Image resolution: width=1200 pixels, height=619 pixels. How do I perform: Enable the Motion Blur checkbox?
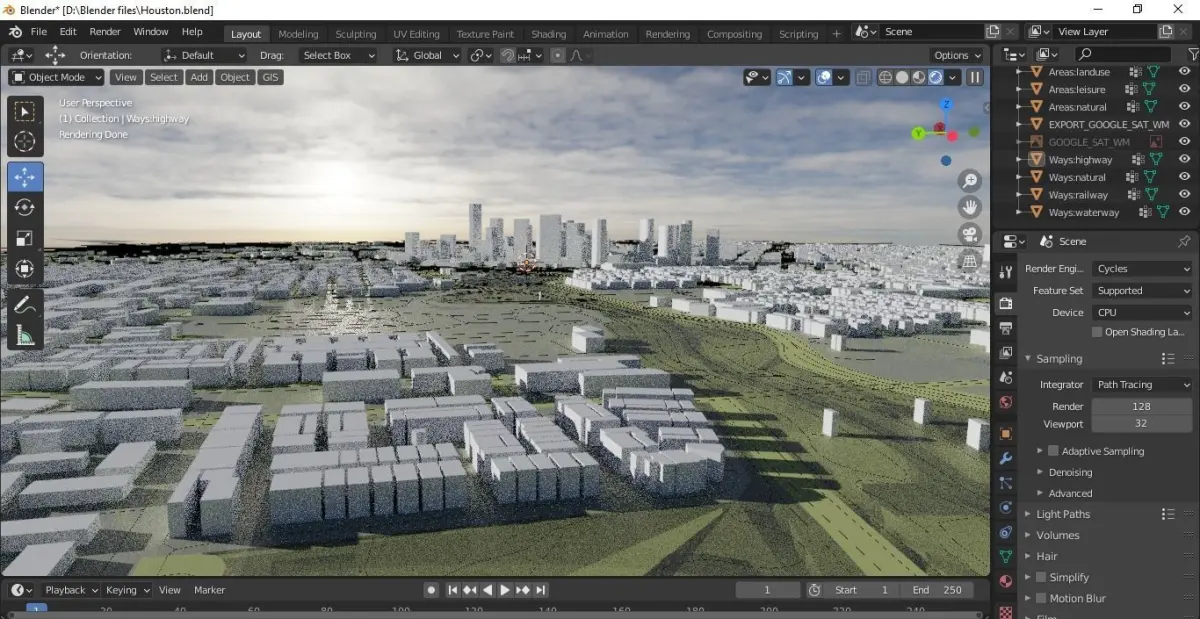[x=1041, y=598]
